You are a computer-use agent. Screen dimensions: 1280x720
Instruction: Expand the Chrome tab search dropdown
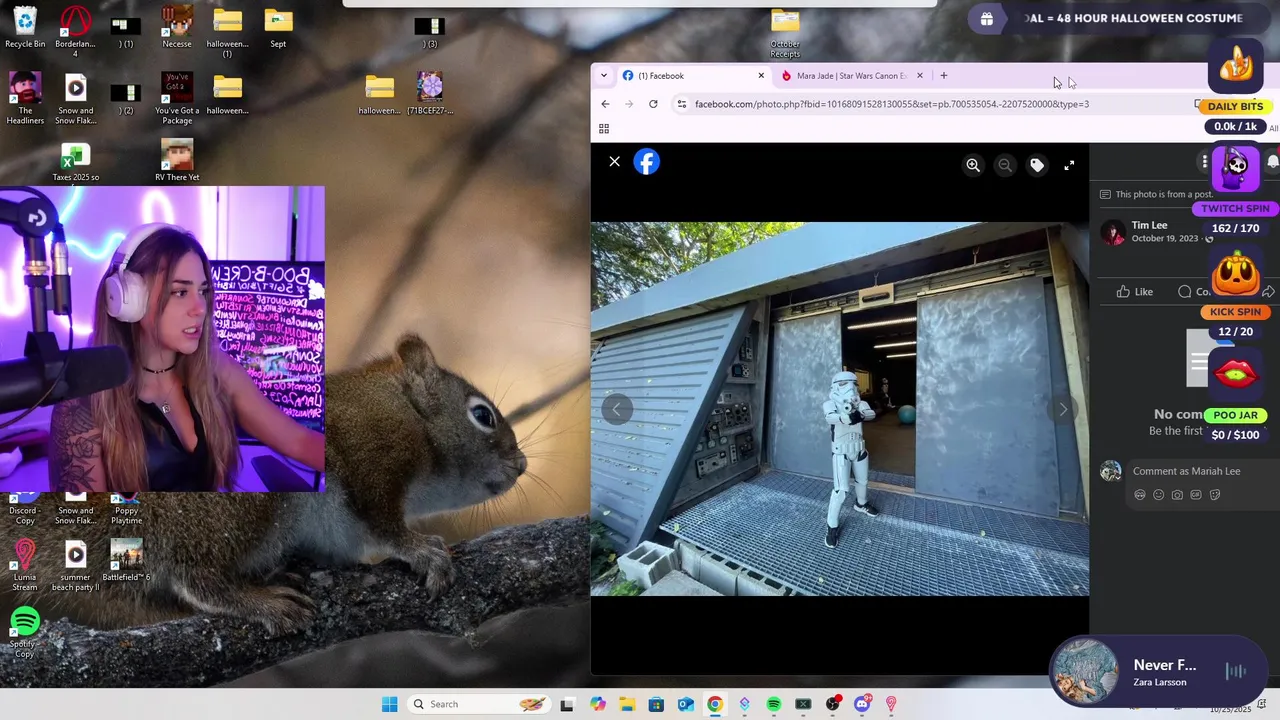coord(604,76)
